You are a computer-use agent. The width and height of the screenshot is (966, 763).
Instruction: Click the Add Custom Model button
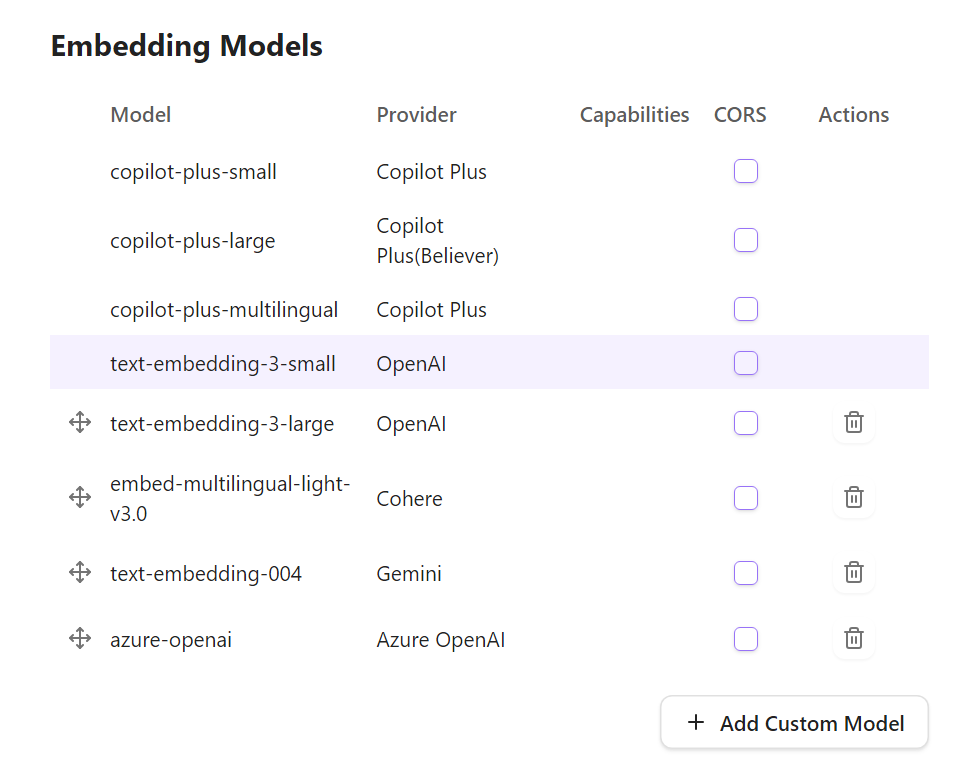[795, 723]
